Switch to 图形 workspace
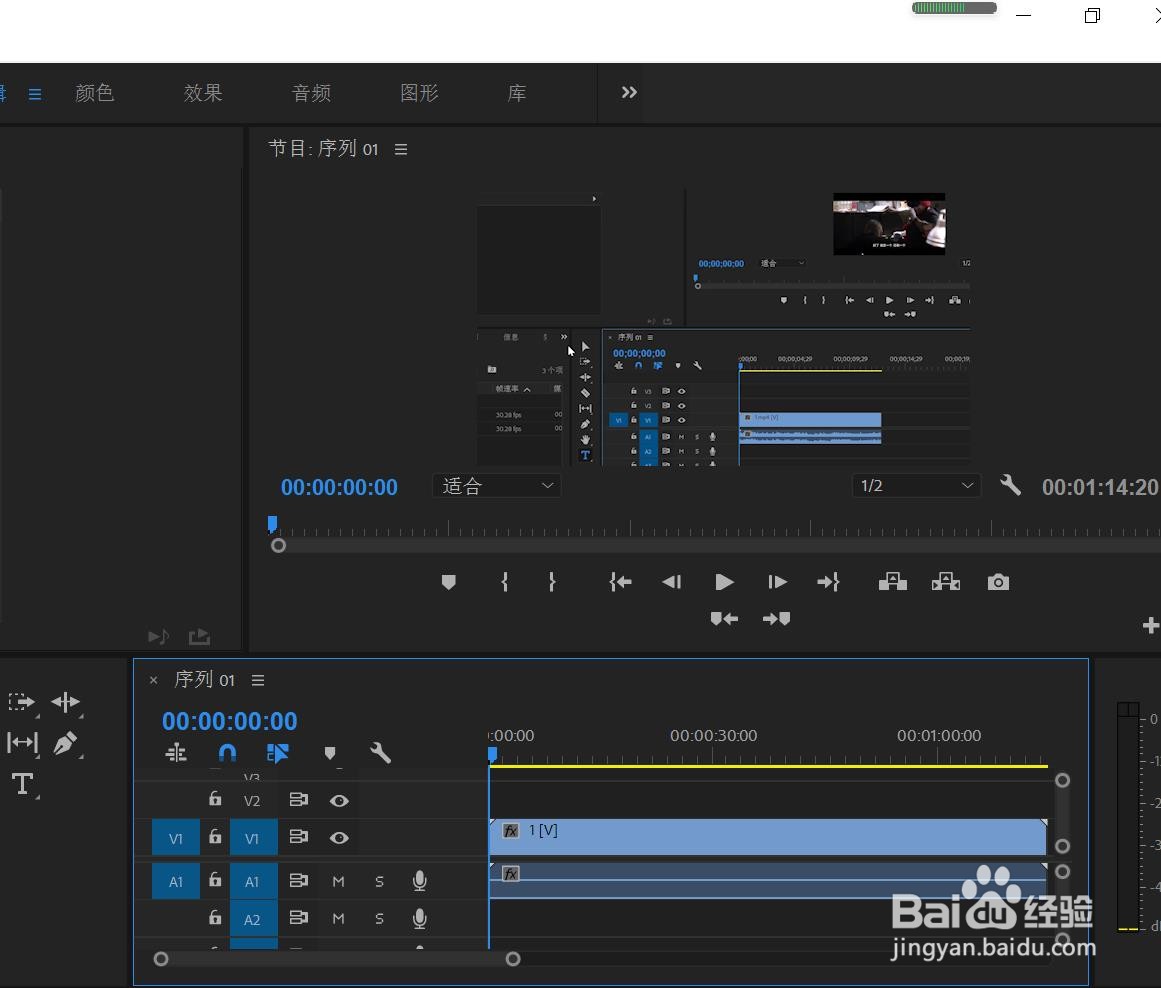The width and height of the screenshot is (1161, 988). [419, 93]
